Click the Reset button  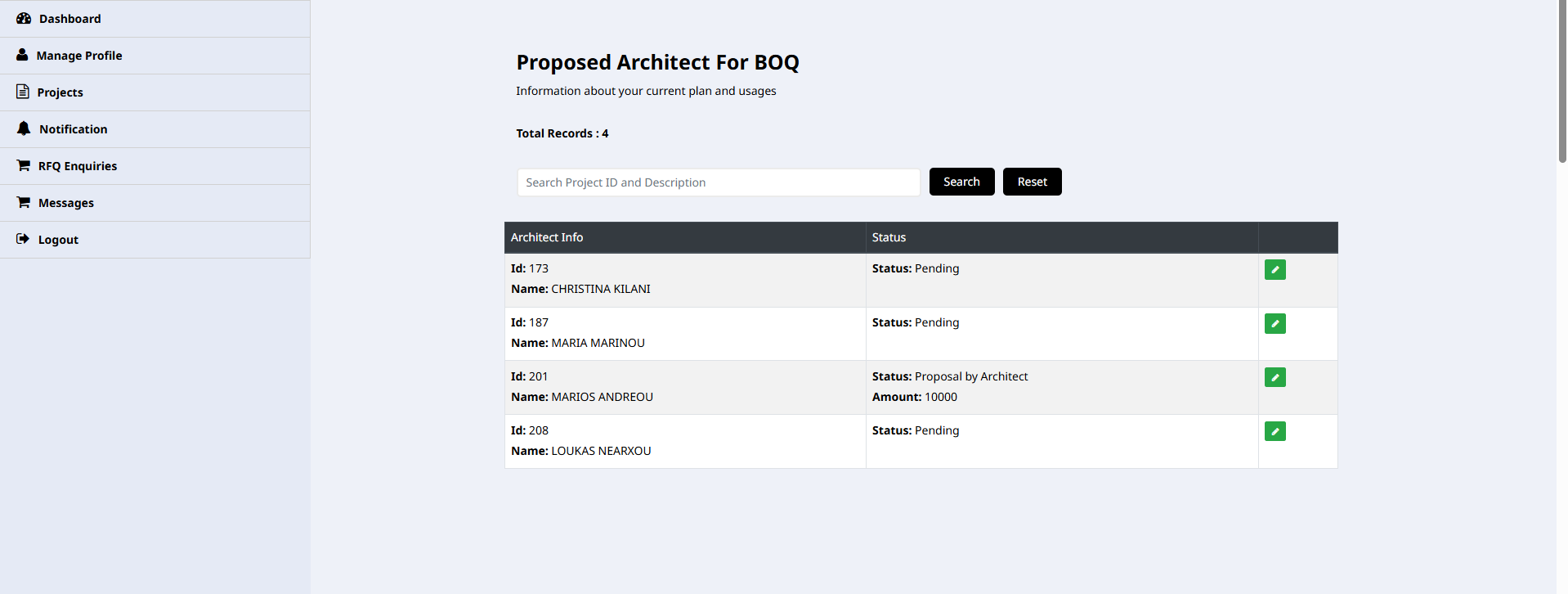coord(1032,182)
